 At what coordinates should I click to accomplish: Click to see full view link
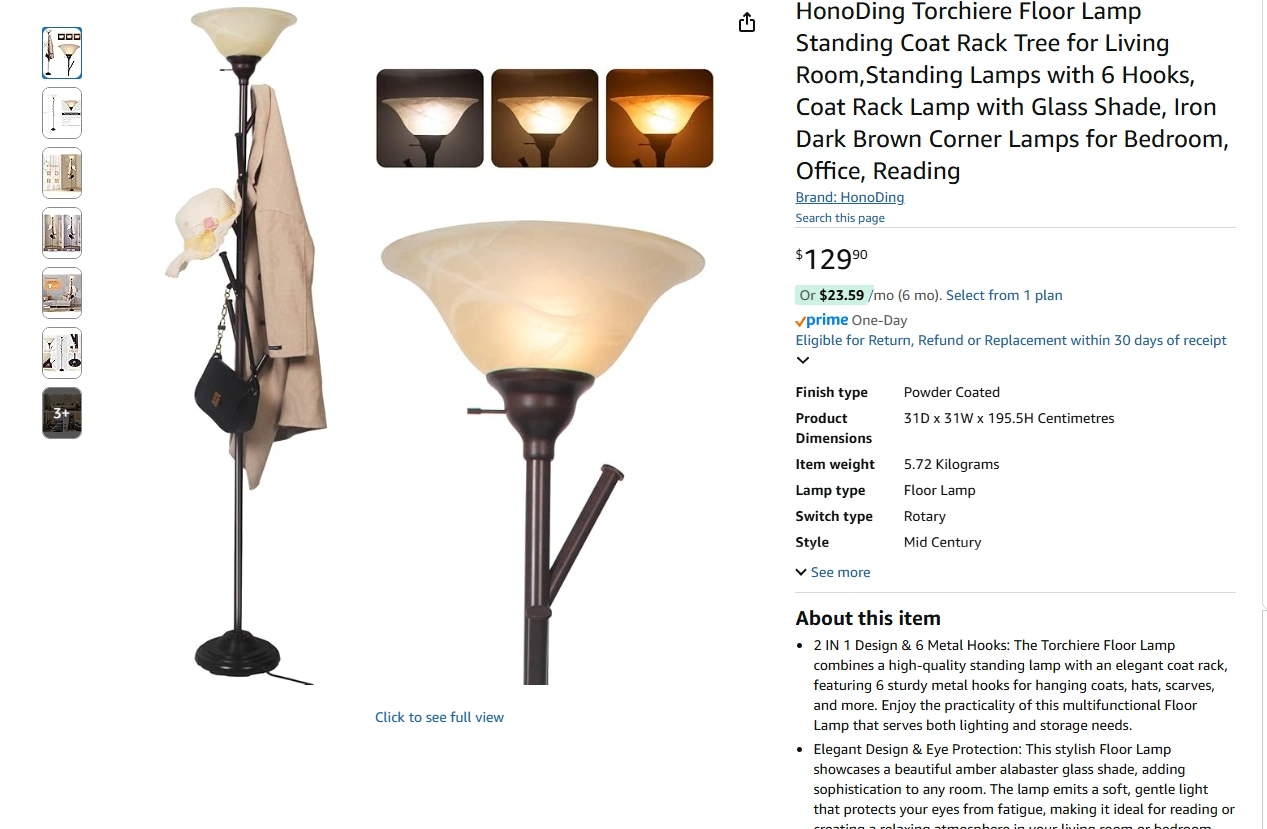point(439,717)
